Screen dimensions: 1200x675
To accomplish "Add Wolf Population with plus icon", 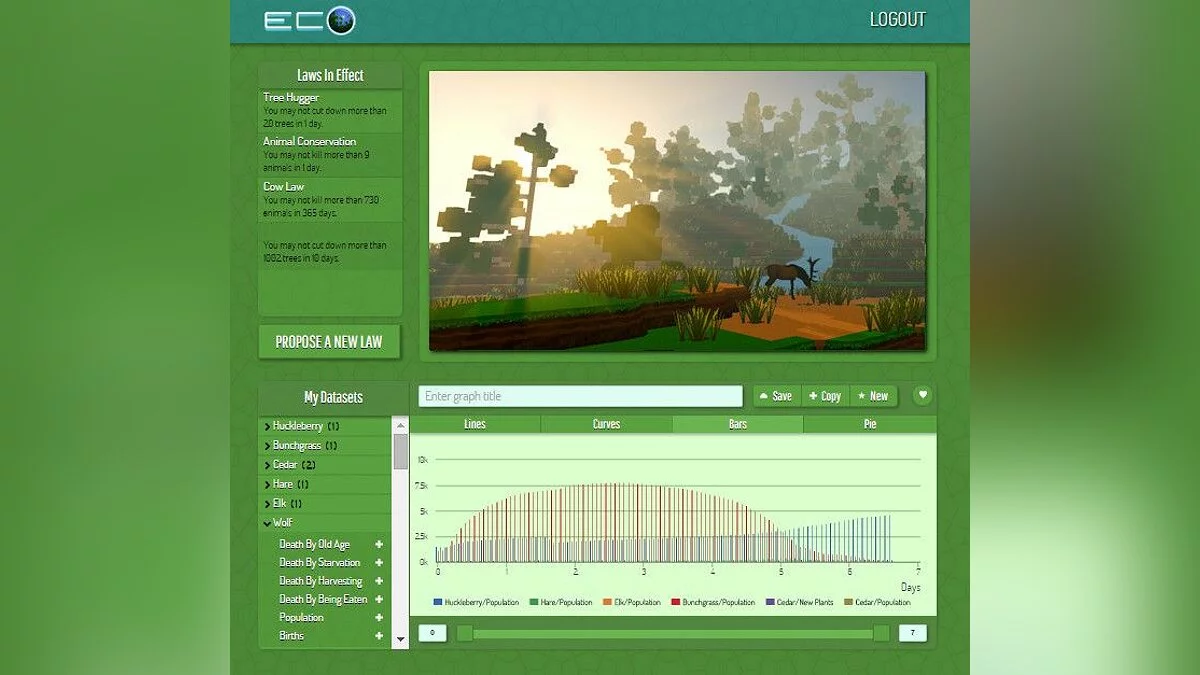I will 379,617.
